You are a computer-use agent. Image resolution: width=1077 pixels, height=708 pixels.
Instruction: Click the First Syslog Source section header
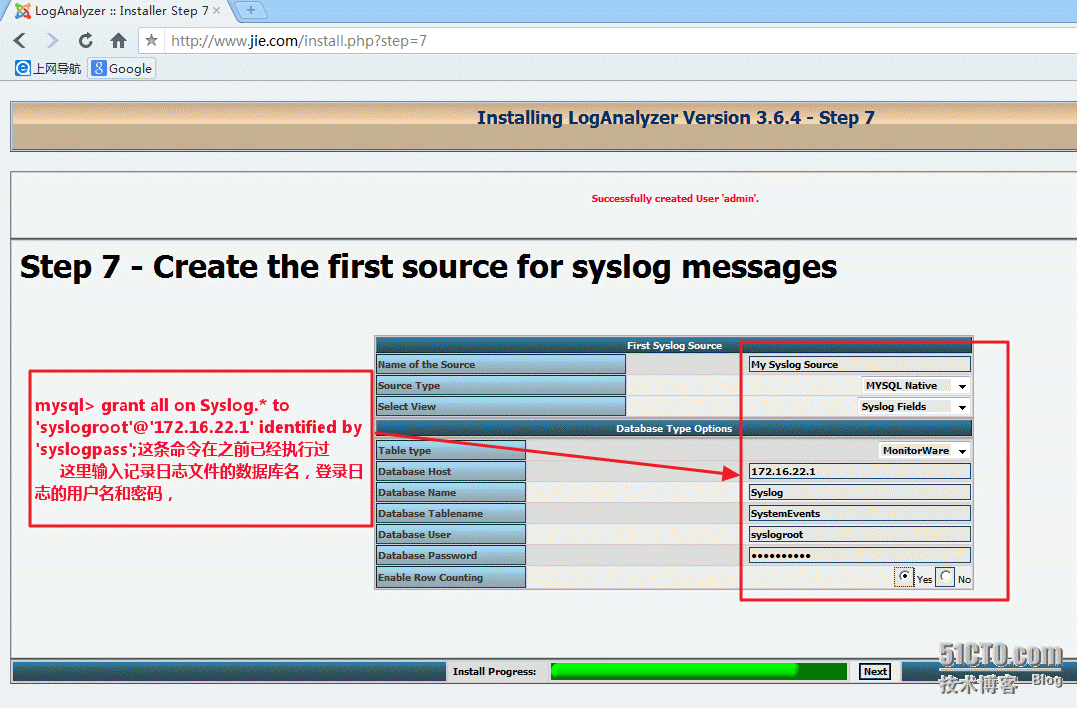coord(674,345)
